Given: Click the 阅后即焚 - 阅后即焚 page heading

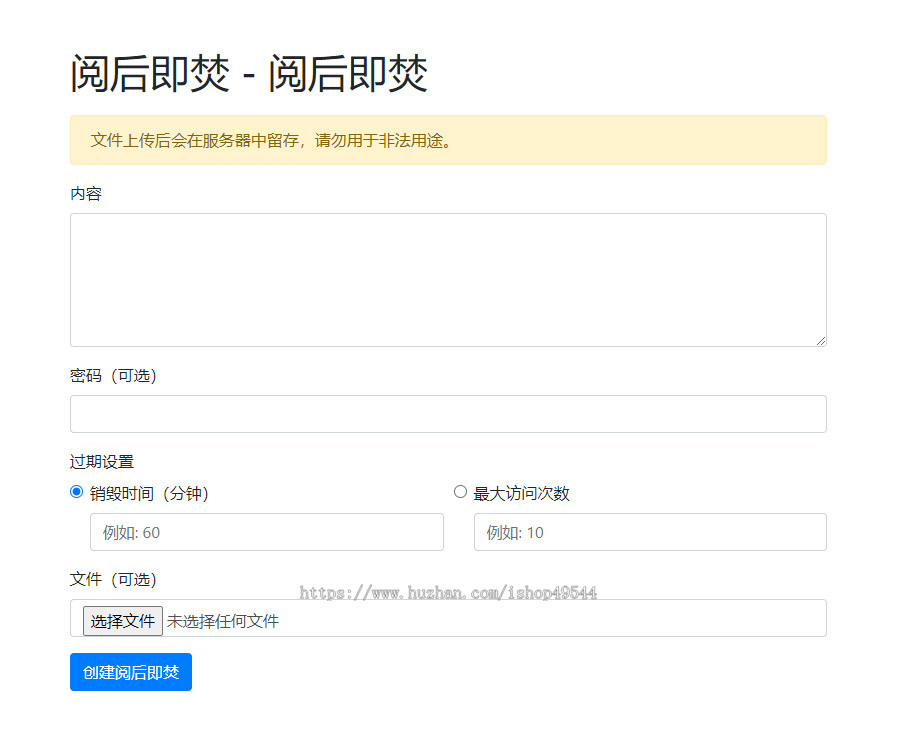Looking at the screenshot, I should tap(249, 73).
